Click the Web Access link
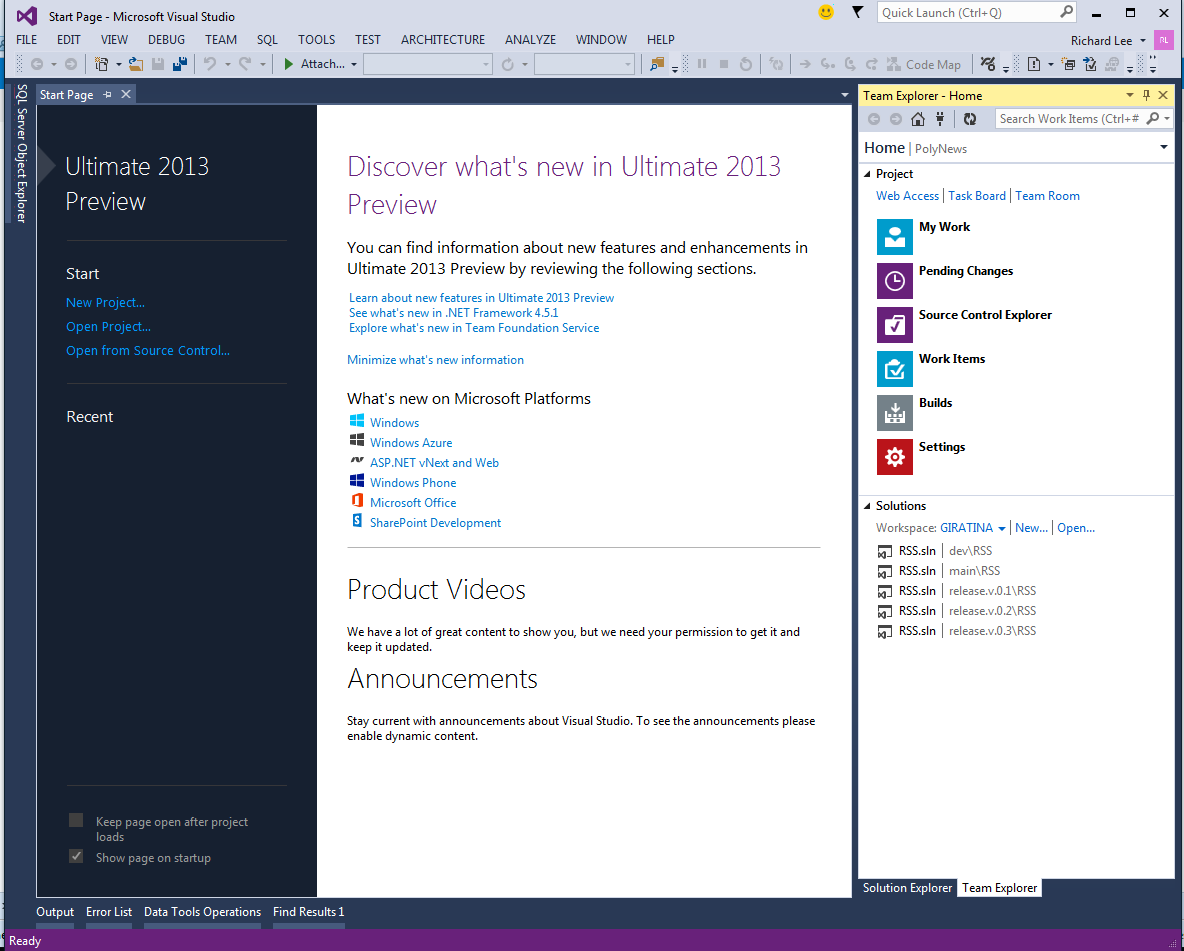Viewport: 1184px width, 951px height. (x=907, y=196)
